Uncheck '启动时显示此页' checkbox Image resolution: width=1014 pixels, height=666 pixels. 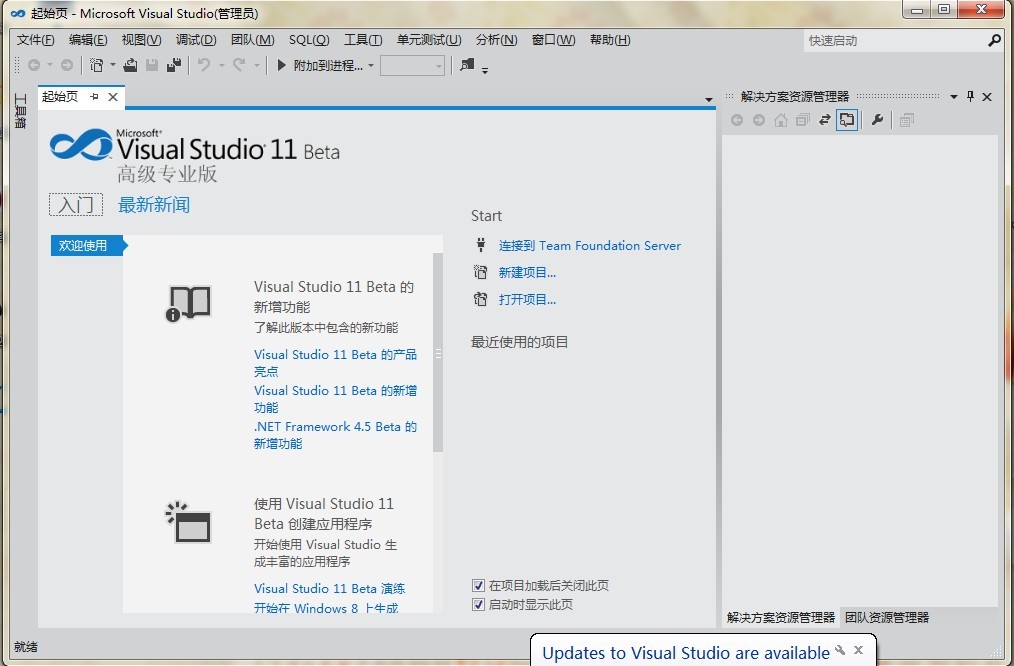478,604
